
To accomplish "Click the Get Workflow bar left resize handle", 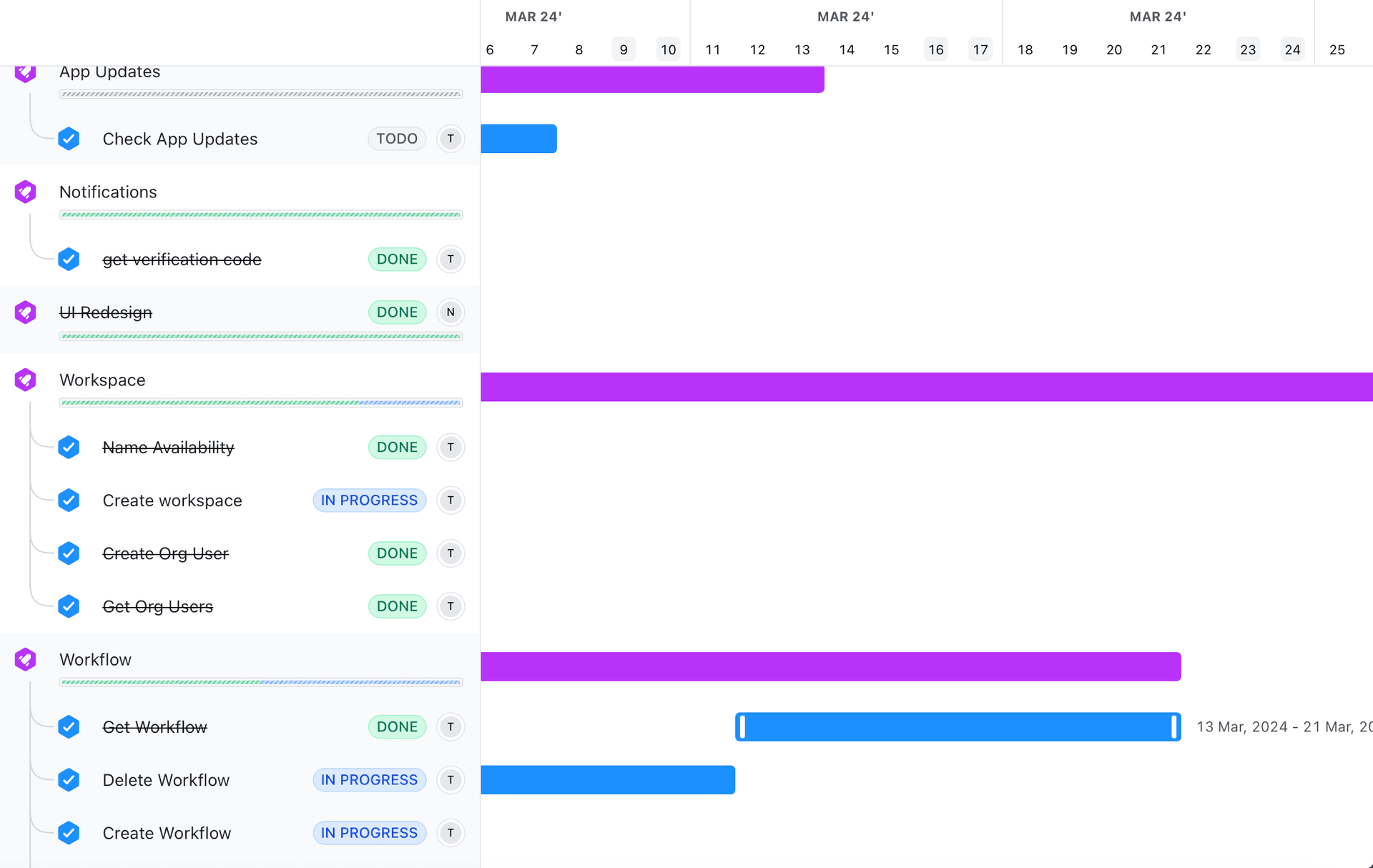I will 742,726.
